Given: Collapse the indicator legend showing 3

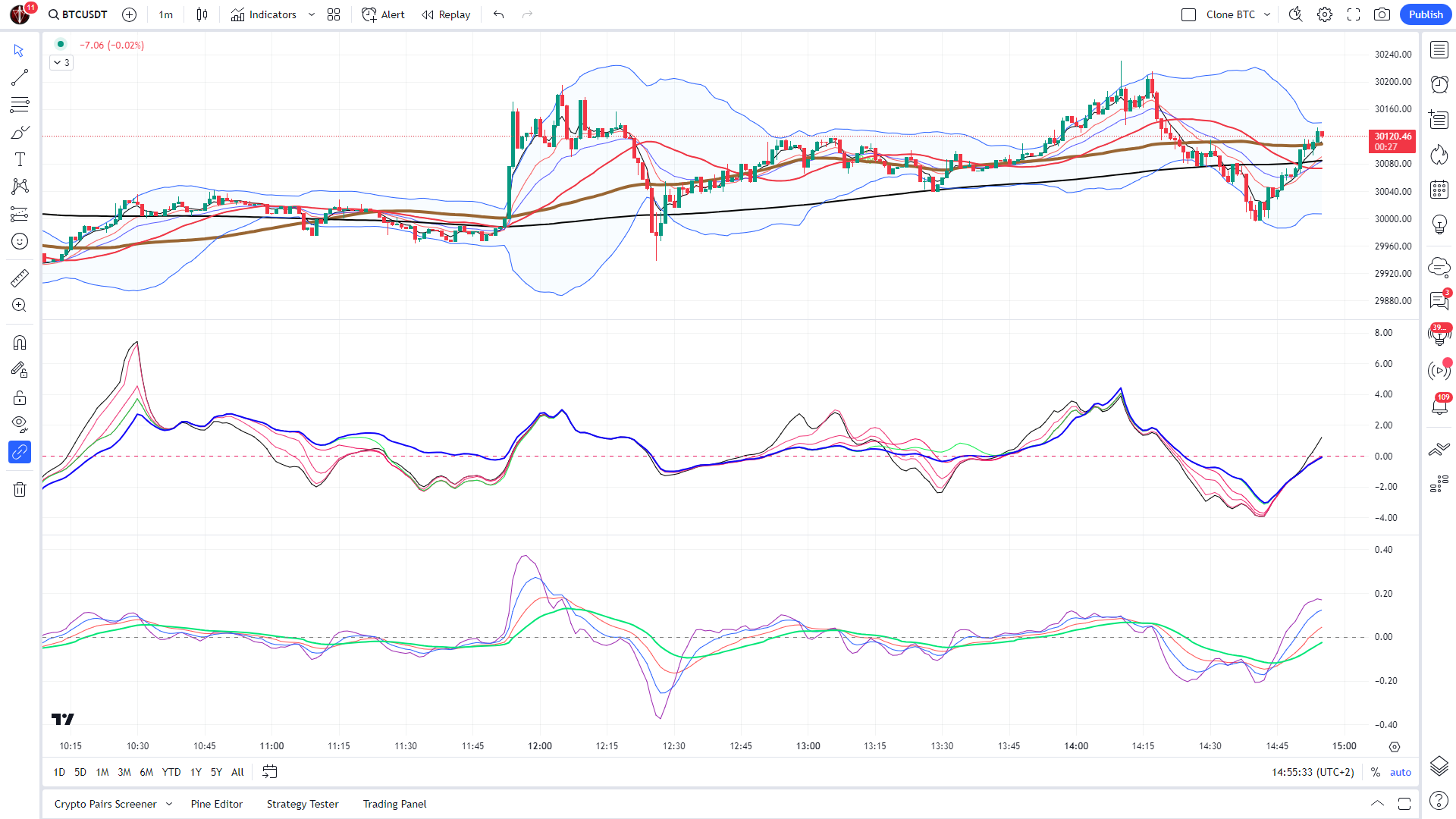Looking at the screenshot, I should 62,63.
